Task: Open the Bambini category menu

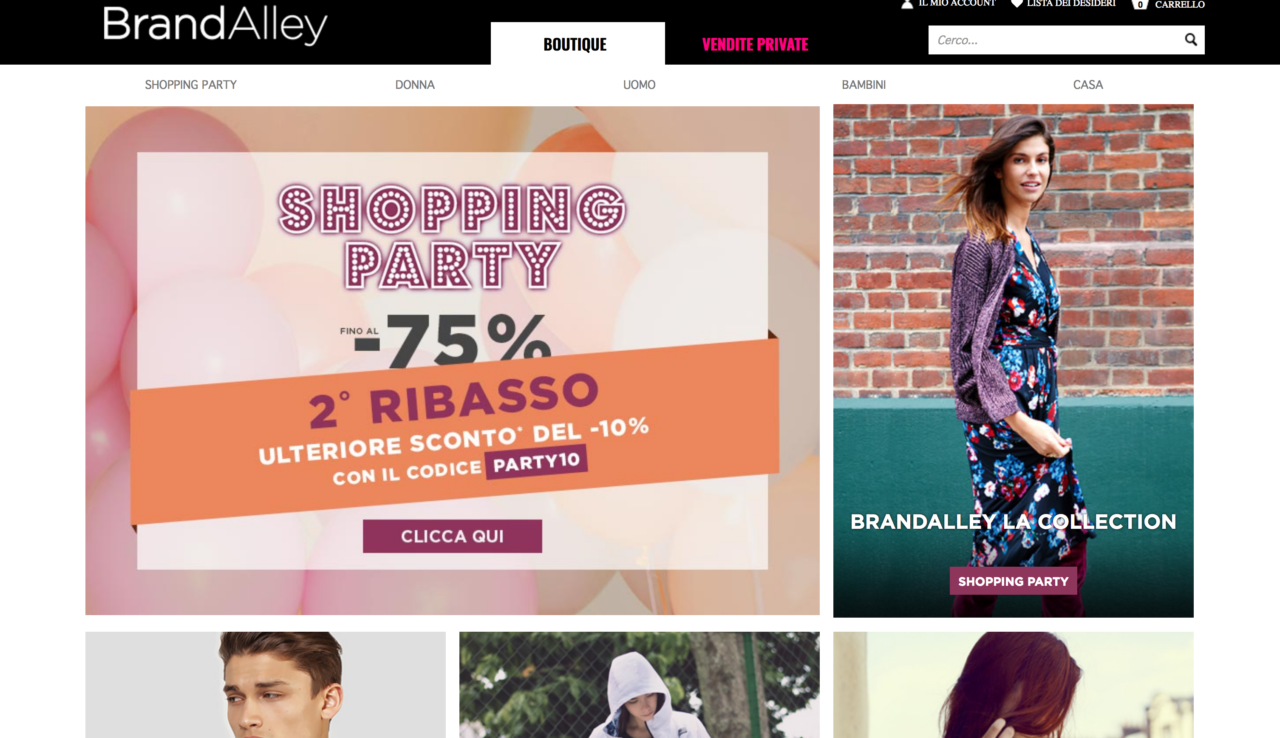Action: pyautogui.click(x=864, y=85)
